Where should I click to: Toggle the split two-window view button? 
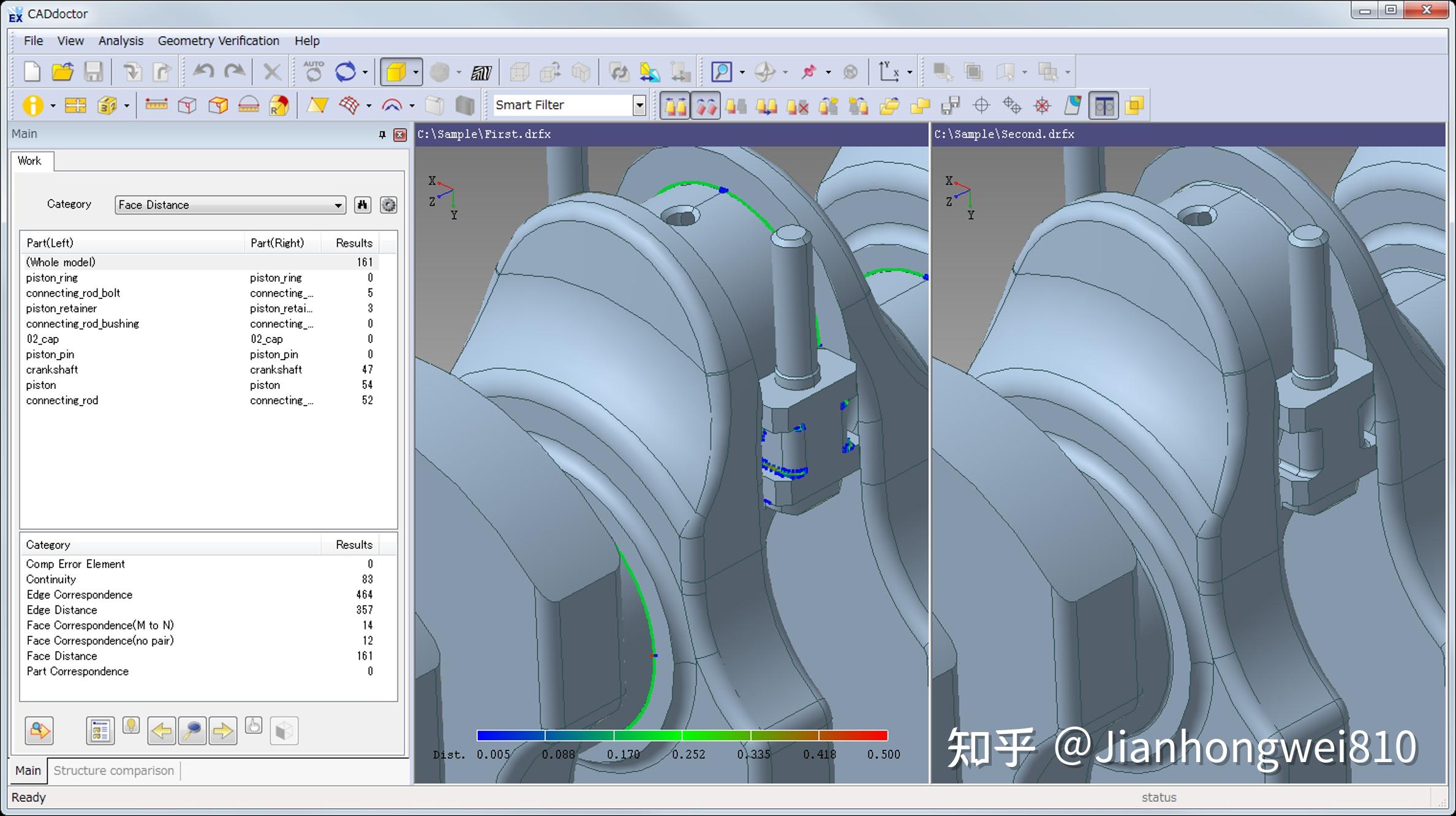[1103, 106]
